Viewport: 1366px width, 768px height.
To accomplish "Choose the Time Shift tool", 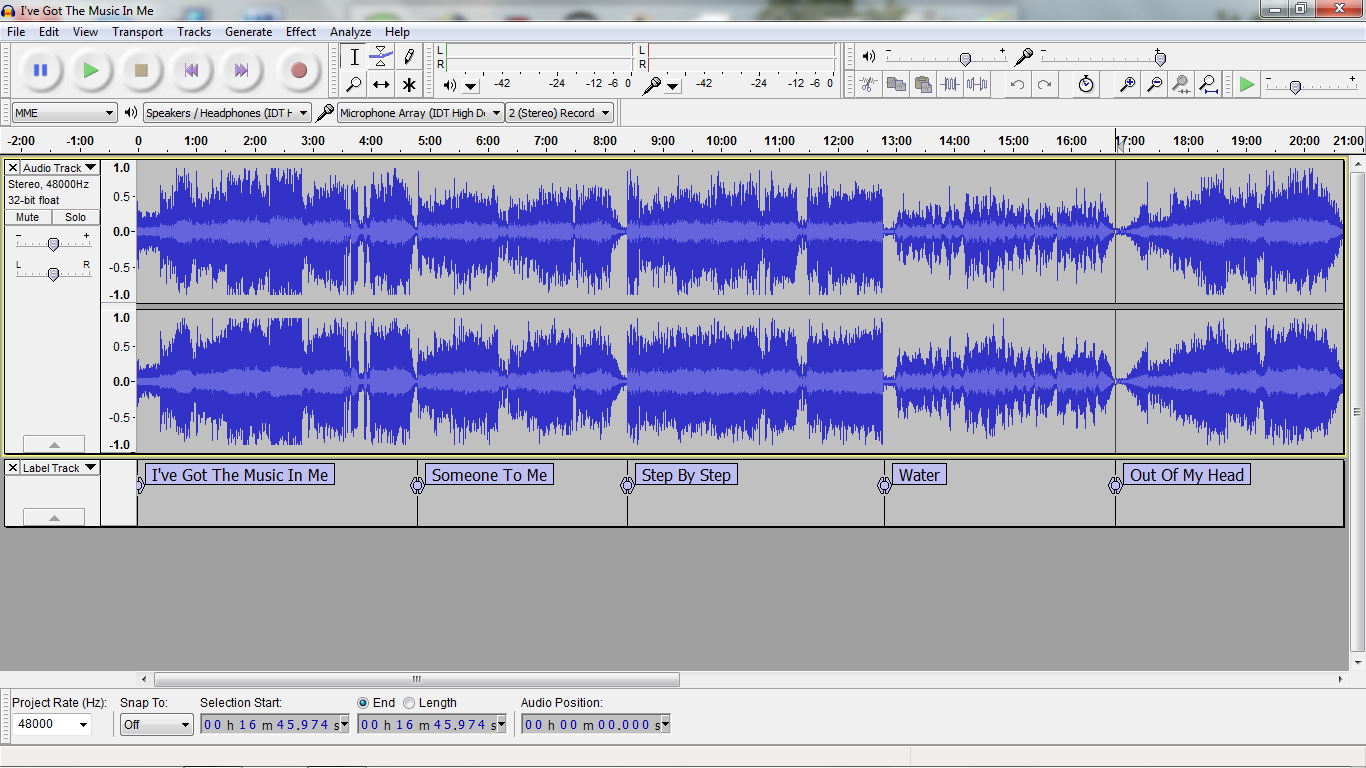I will click(381, 85).
